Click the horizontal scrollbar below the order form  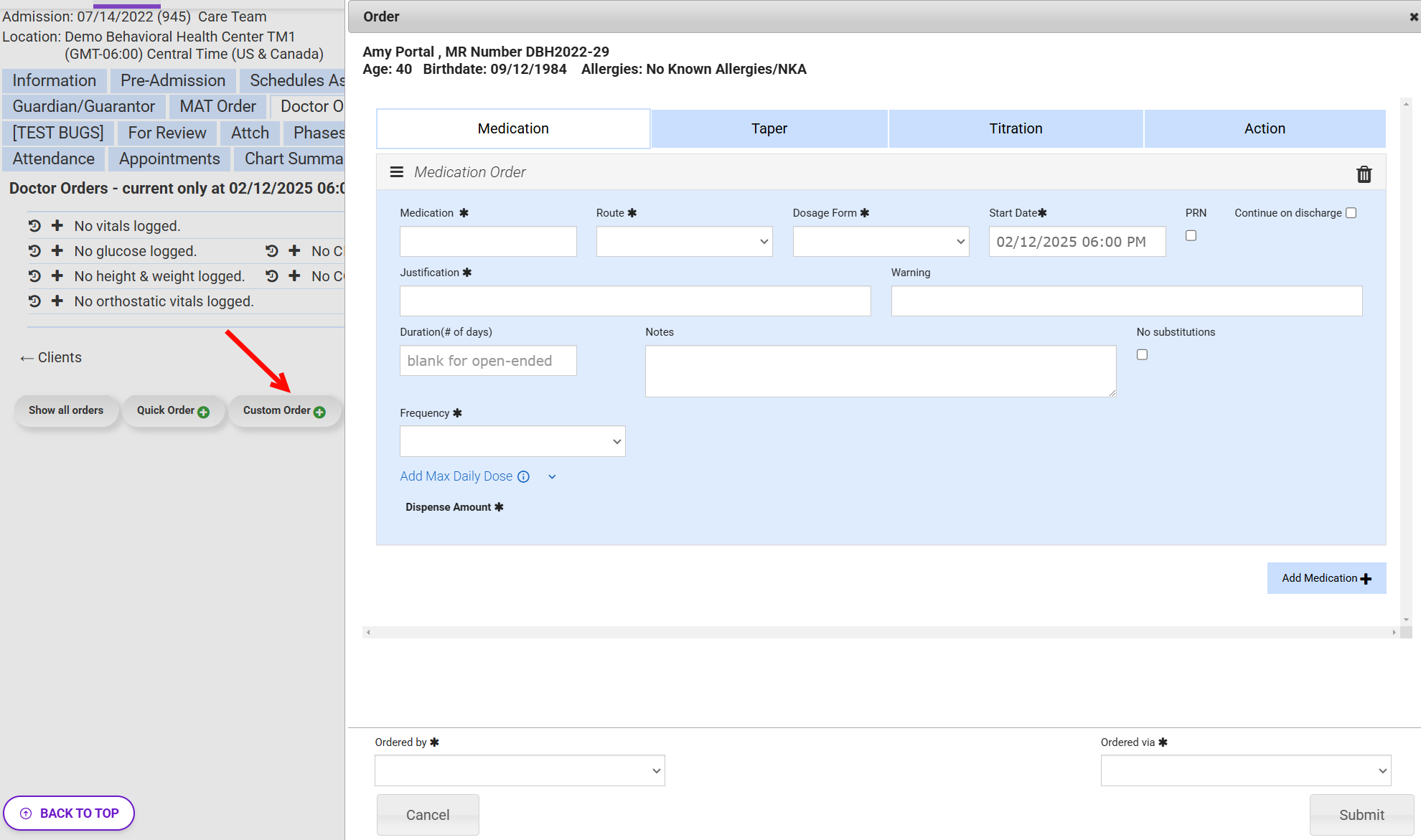coord(881,632)
